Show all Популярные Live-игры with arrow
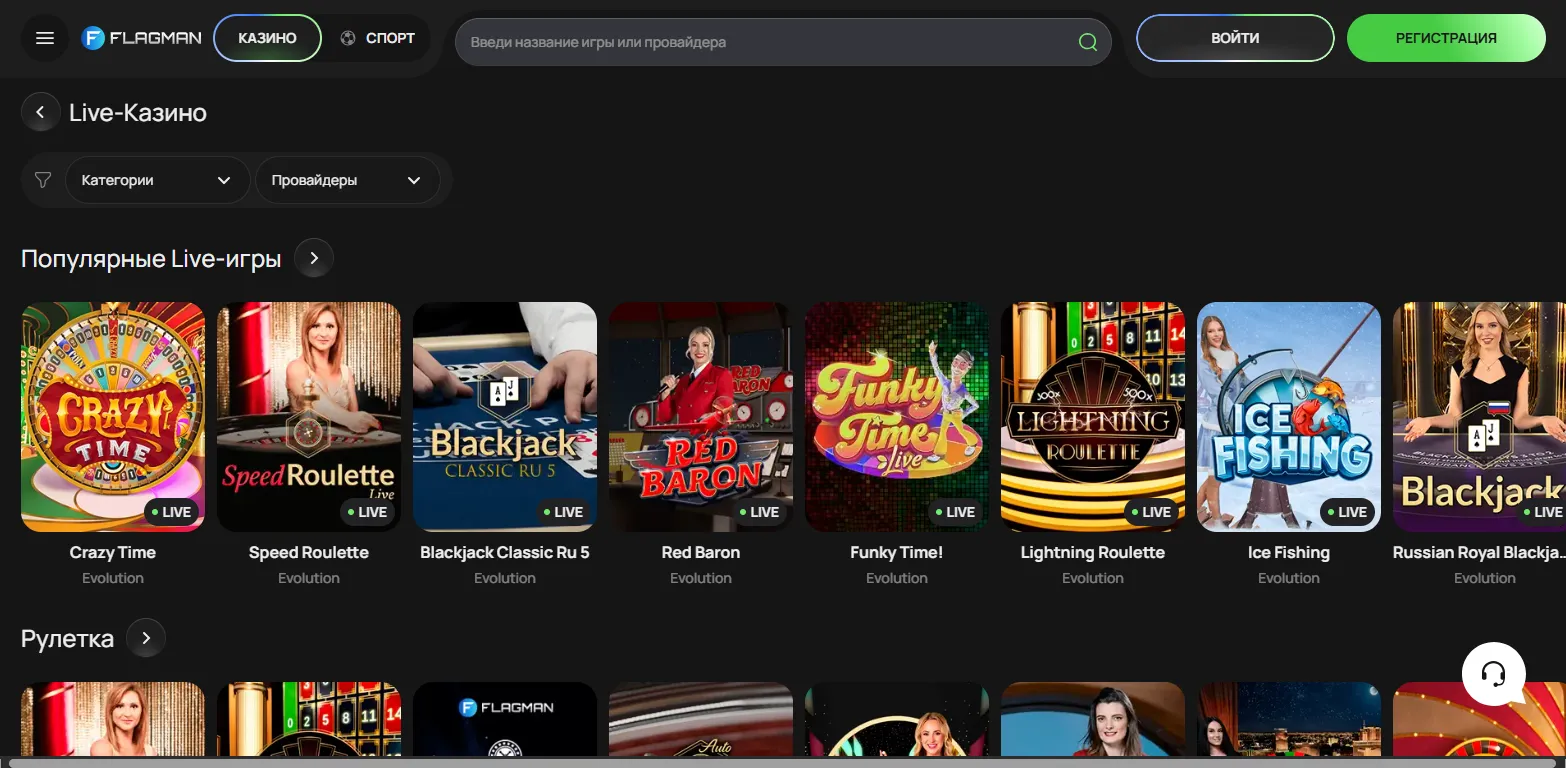 coord(314,258)
